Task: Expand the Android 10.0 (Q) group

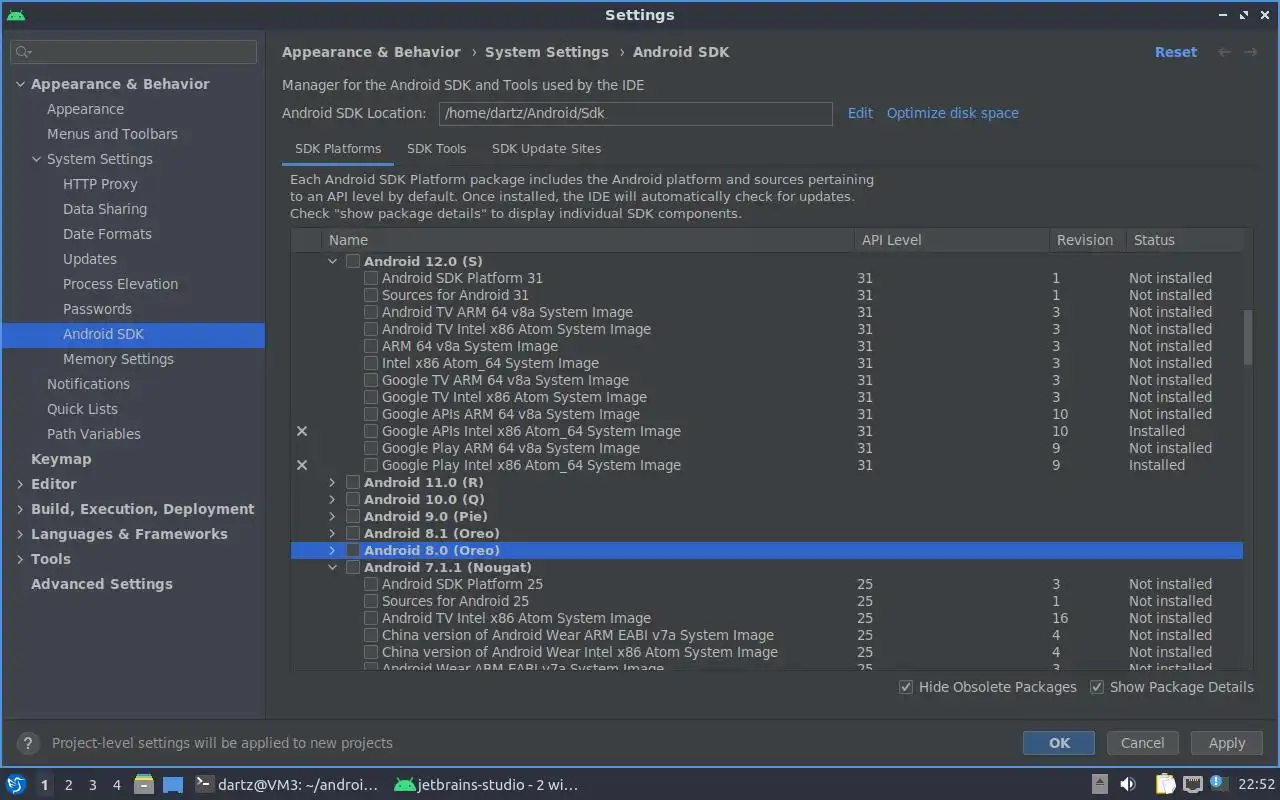Action: point(333,499)
